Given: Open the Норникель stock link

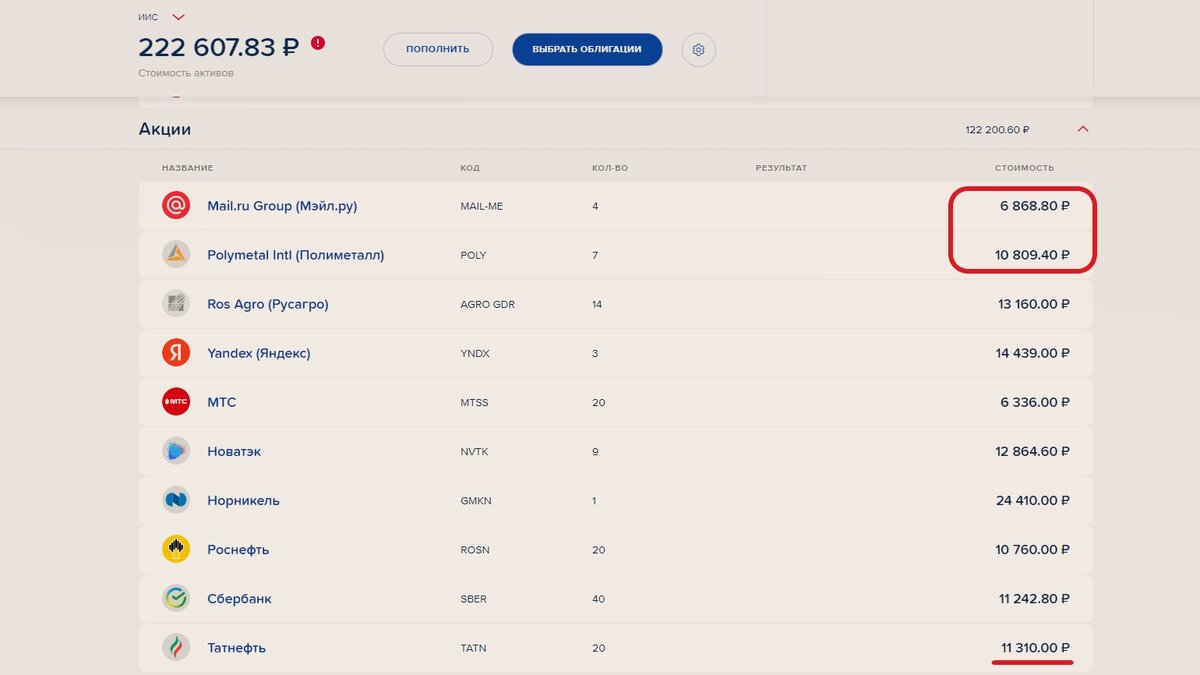Looking at the screenshot, I should [243, 500].
